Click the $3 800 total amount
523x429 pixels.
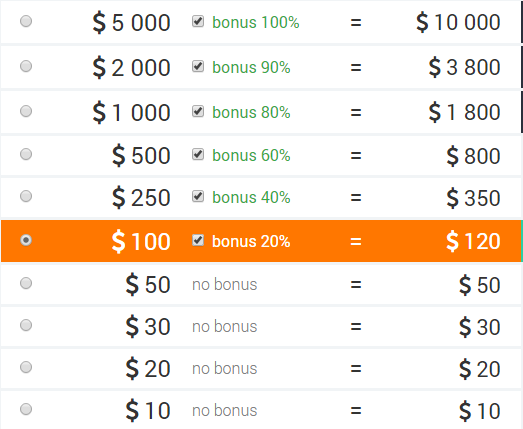click(x=464, y=67)
